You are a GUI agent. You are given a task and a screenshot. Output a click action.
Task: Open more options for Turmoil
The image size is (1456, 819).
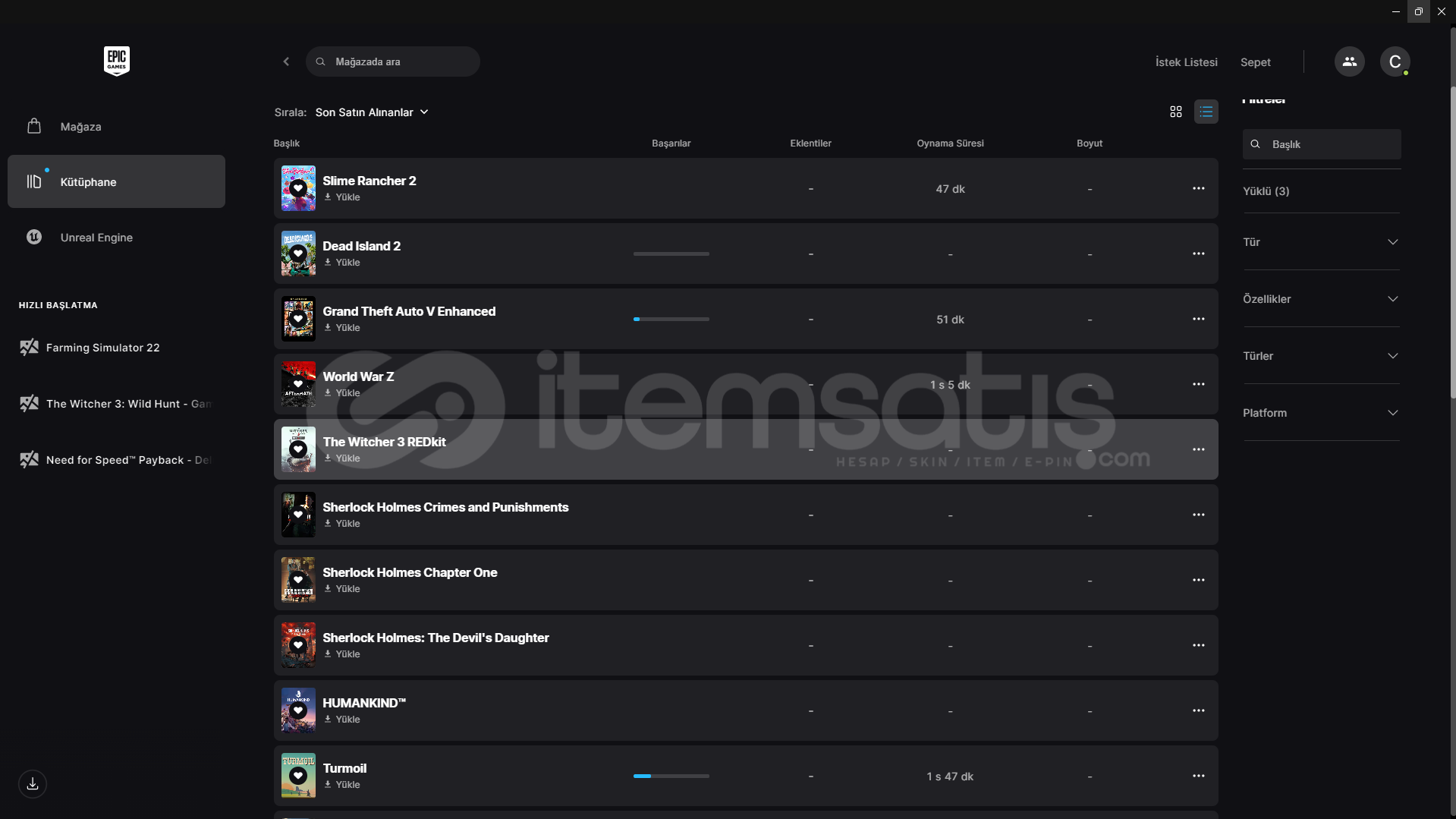coord(1199,776)
